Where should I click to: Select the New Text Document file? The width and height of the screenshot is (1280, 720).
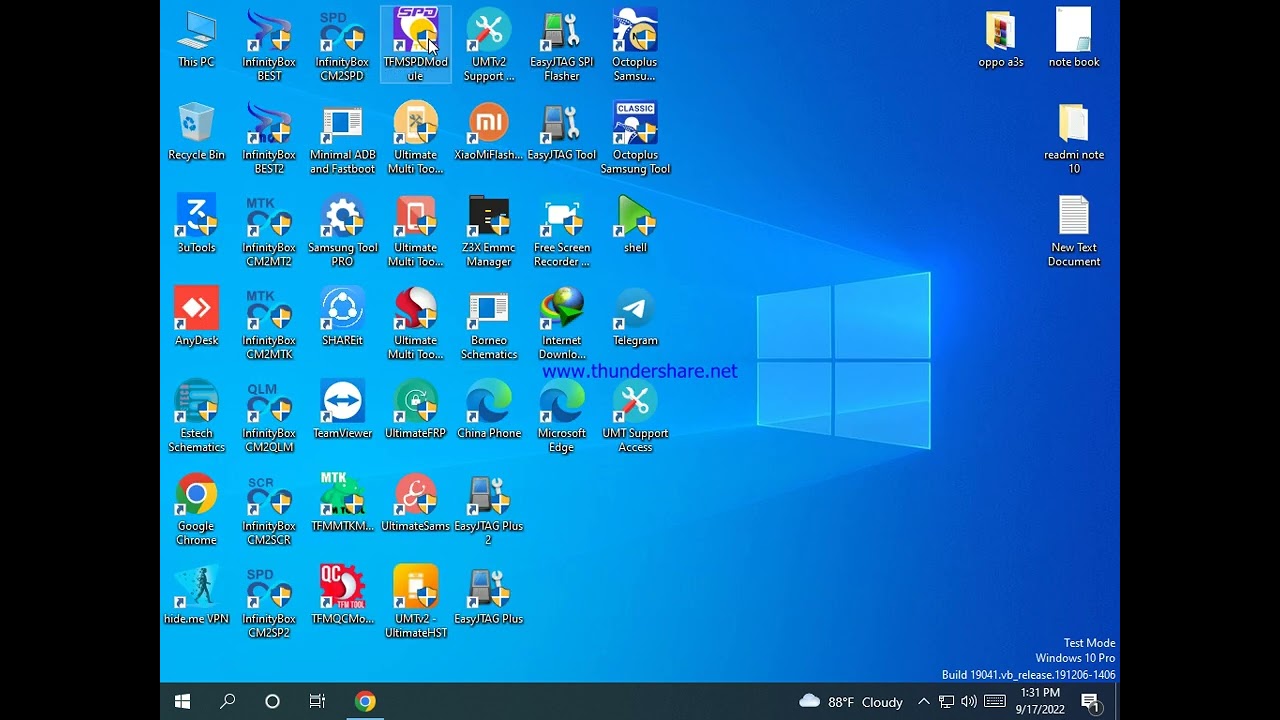1074,232
